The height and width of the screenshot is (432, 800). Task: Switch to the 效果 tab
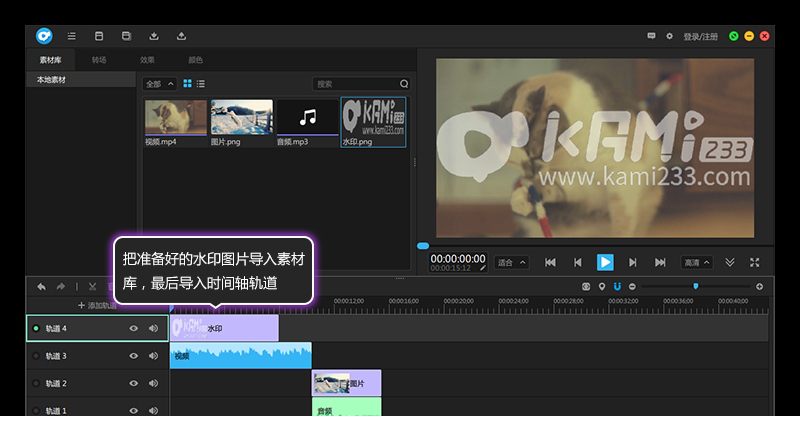pyautogui.click(x=147, y=60)
